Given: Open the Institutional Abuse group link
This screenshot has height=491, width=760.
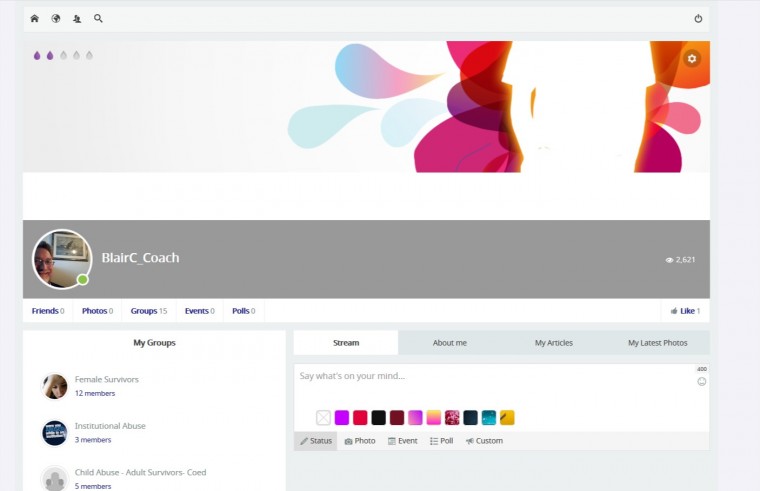Looking at the screenshot, I should [110, 426].
